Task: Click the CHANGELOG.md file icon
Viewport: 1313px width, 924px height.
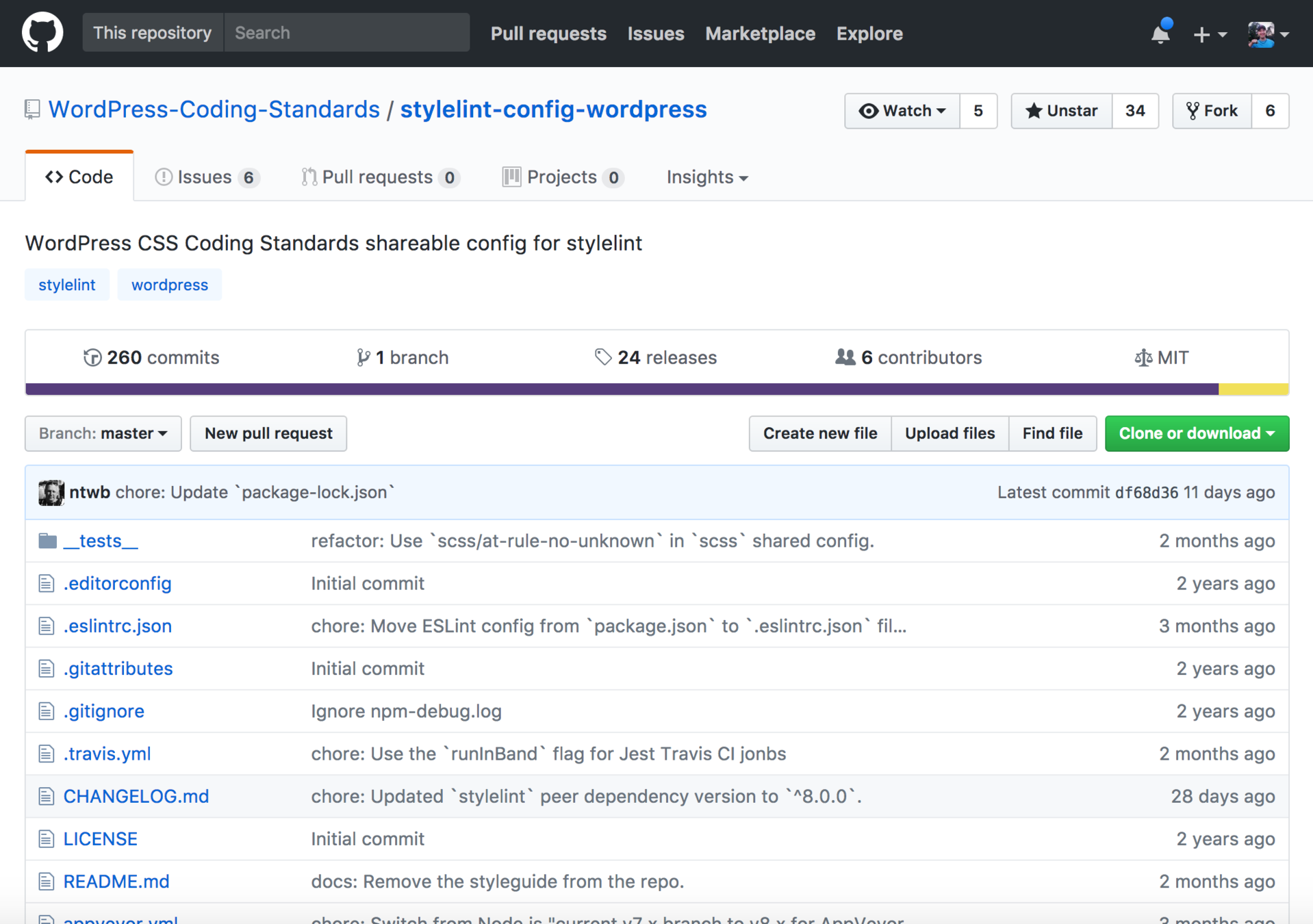Action: [x=46, y=796]
